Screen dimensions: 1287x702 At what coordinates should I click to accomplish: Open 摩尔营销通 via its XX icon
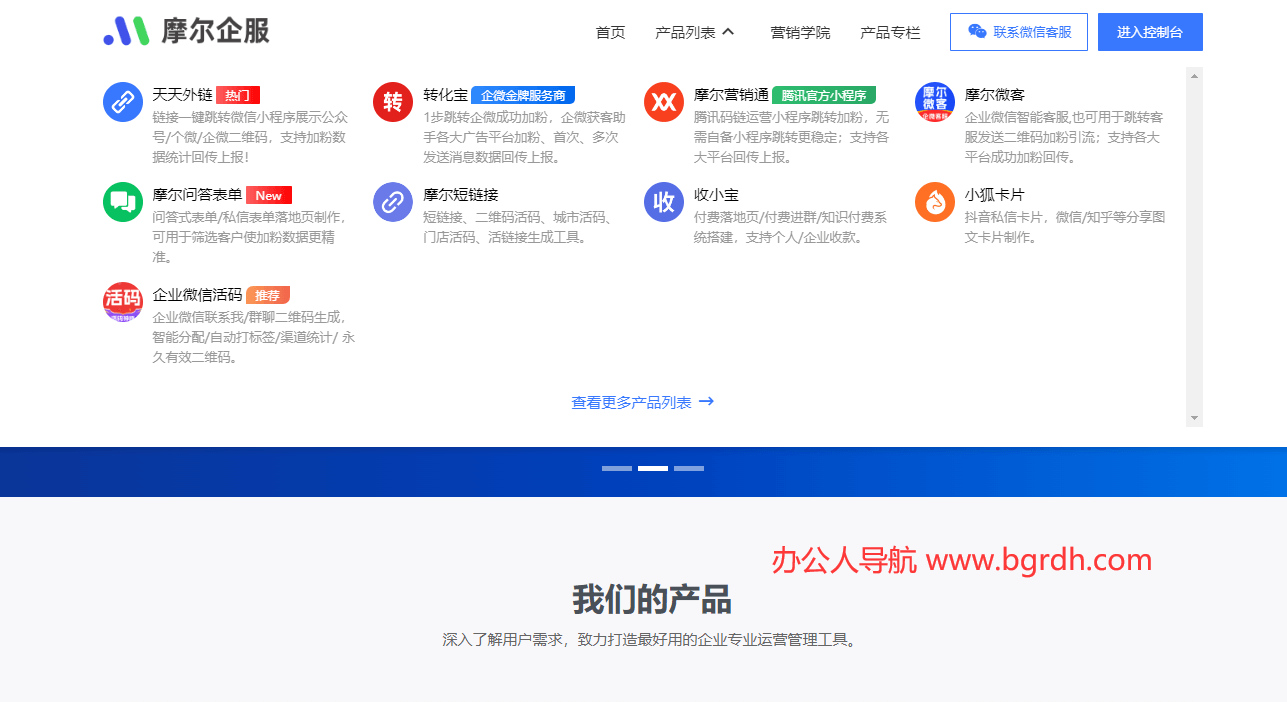click(664, 101)
